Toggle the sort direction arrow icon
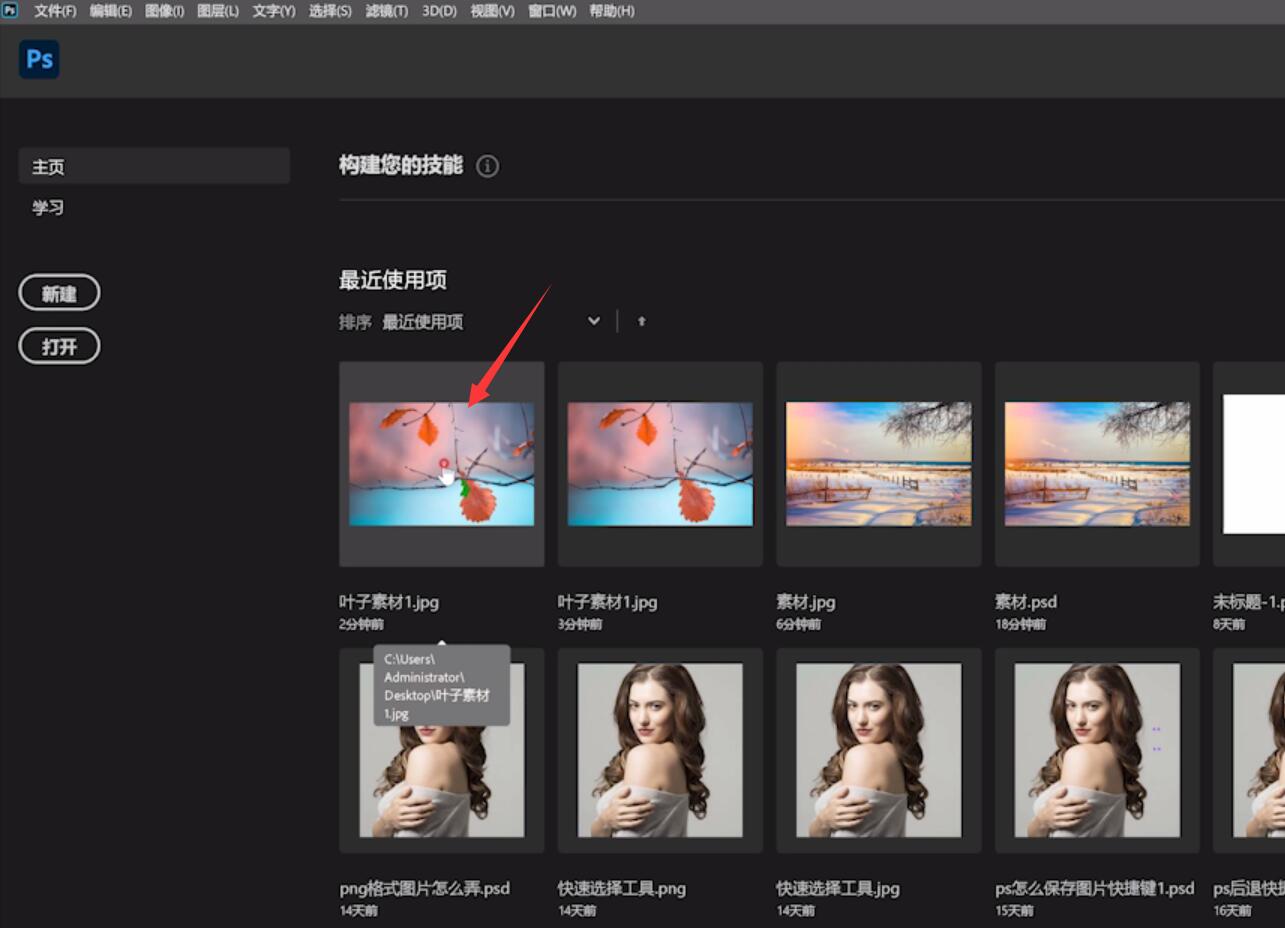Screen dimensions: 1285x928 click(x=641, y=321)
